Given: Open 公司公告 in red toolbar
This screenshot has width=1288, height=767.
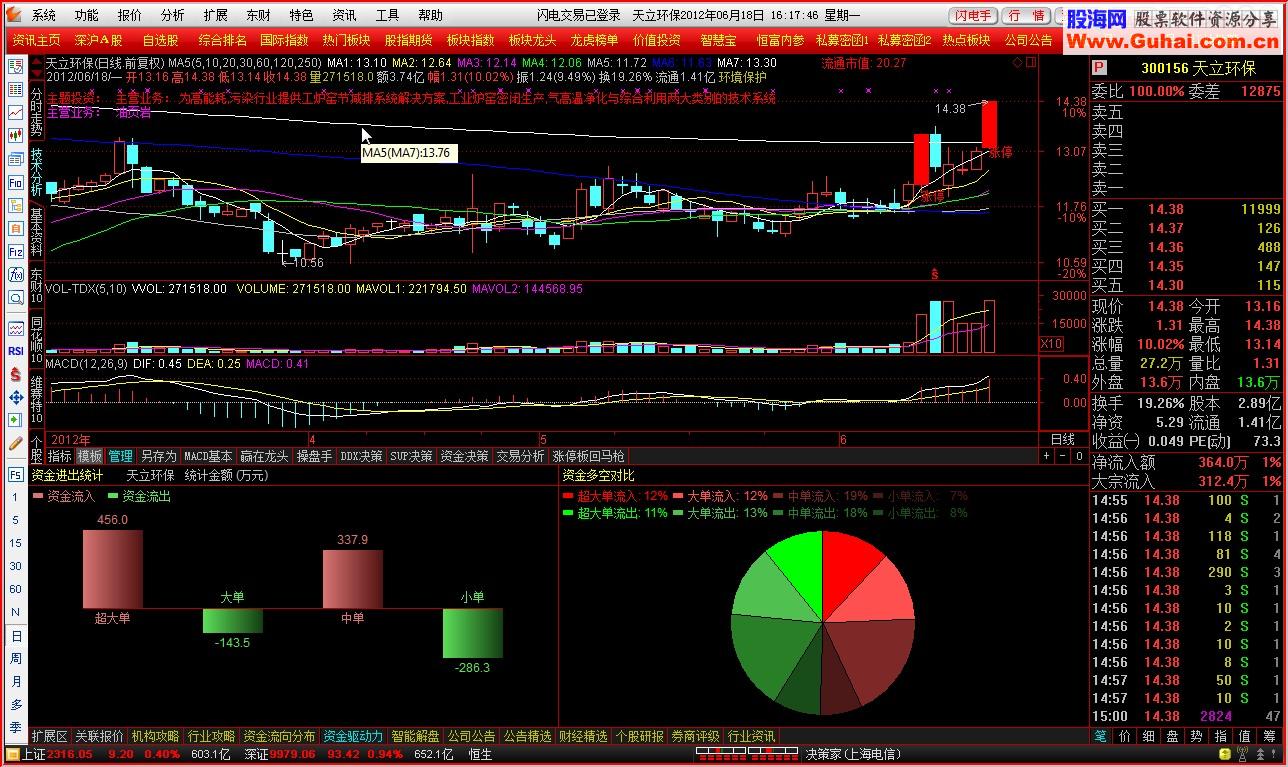Looking at the screenshot, I should coord(1029,40).
